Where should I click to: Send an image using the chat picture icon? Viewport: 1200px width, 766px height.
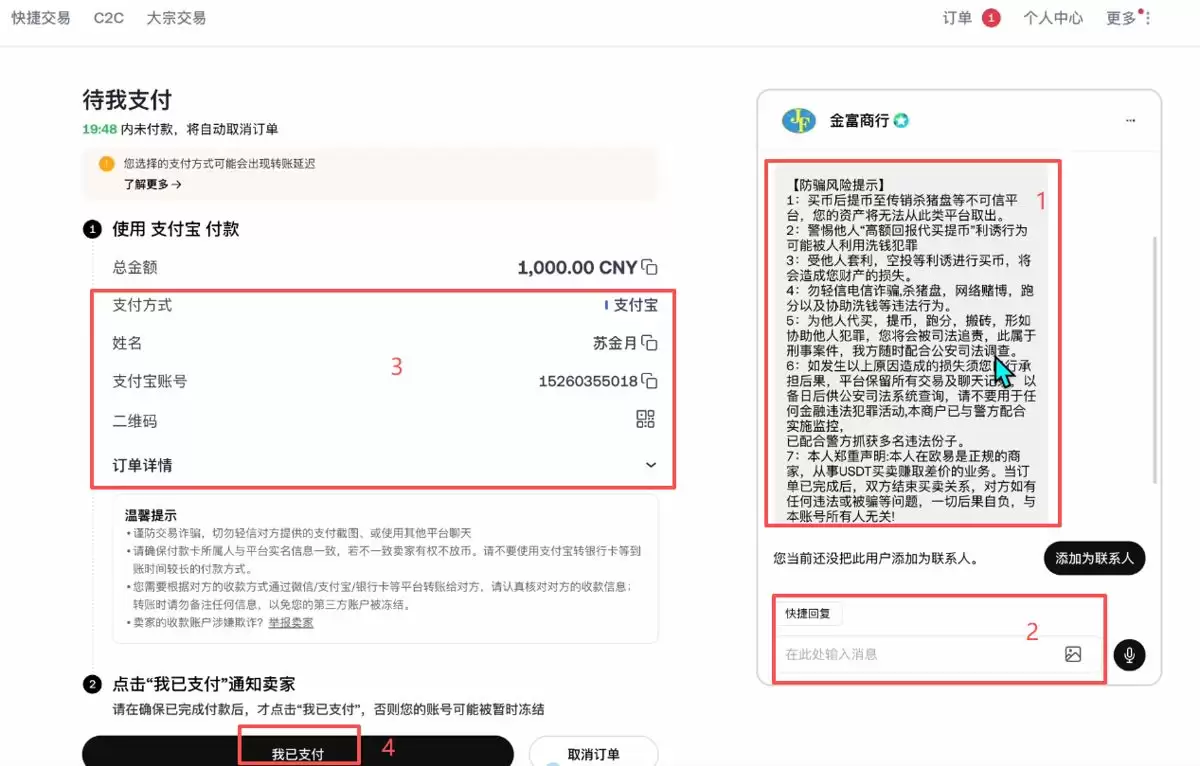tap(1074, 655)
